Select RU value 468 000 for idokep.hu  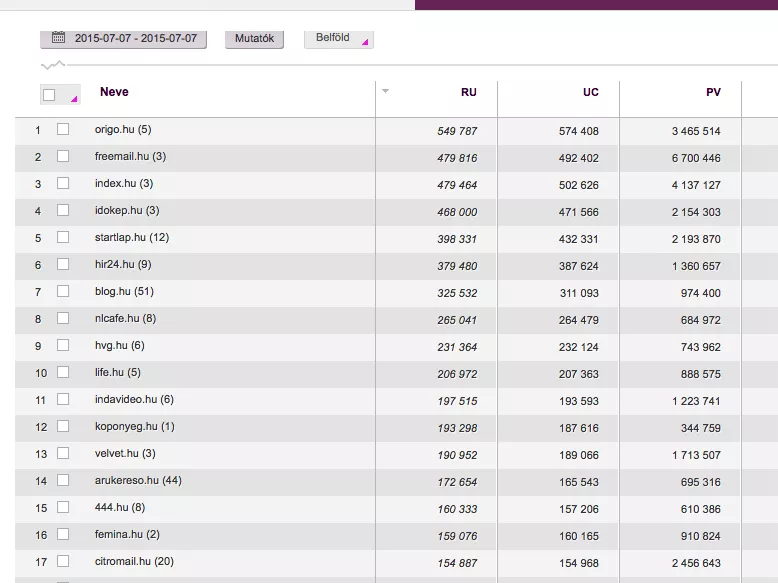click(457, 212)
